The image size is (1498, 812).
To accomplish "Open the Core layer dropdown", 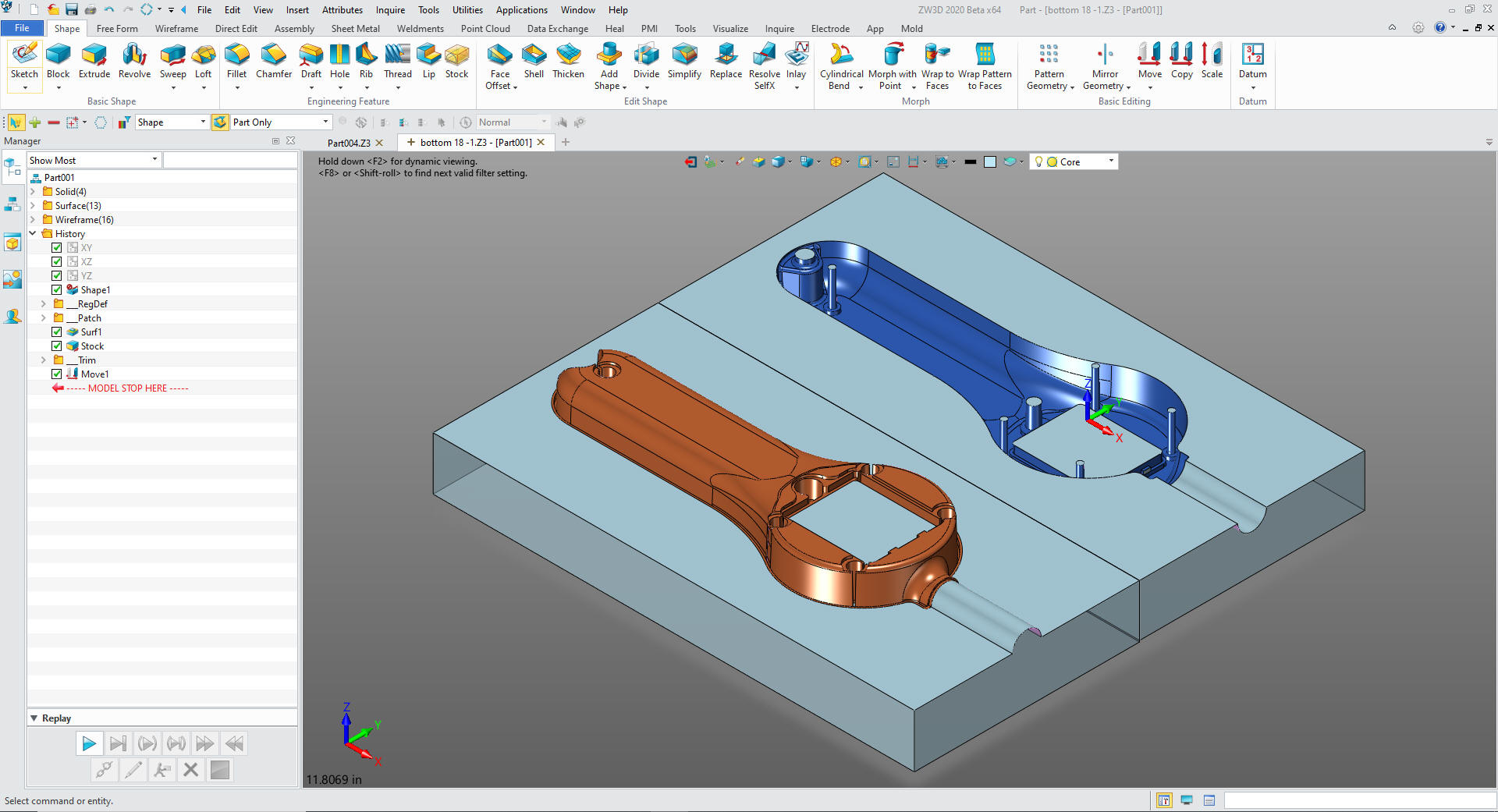I will point(1111,161).
